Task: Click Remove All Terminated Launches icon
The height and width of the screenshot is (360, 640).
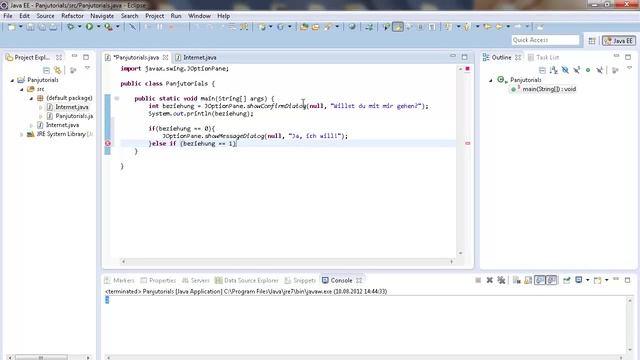Action: pos(501,280)
